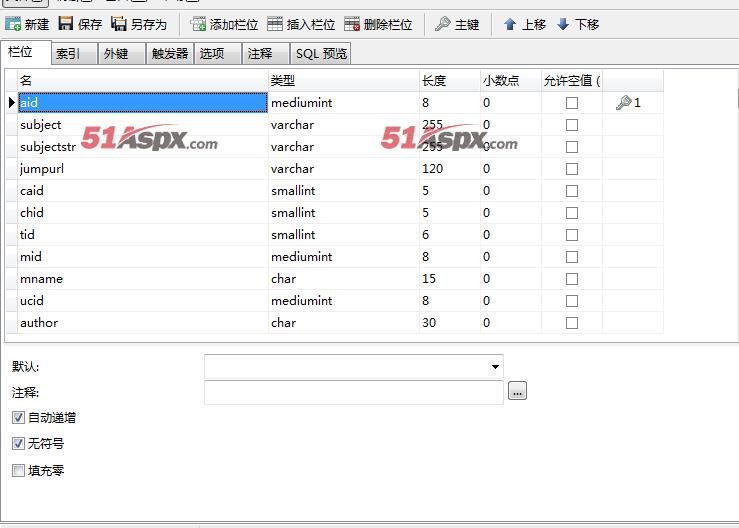Viewport: 739px width, 528px height.
Task: Click the 主键 (Primary Key) key icon
Action: click(443, 24)
